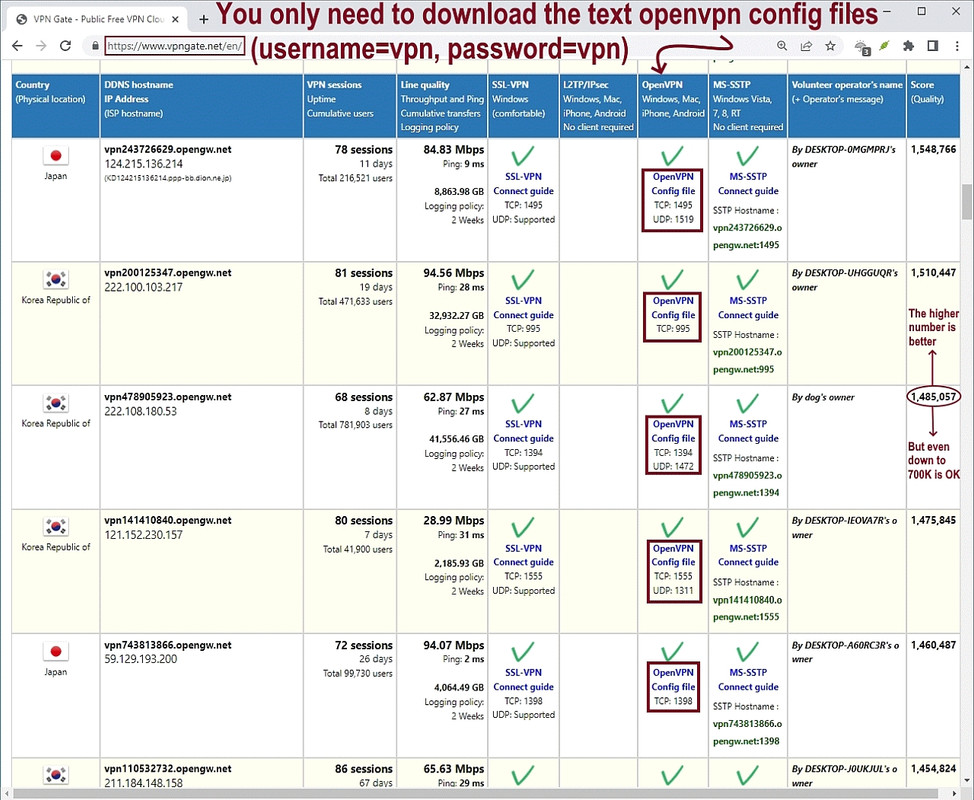This screenshot has height=800, width=974.
Task: Toggle the browser side panel
Action: click(932, 45)
